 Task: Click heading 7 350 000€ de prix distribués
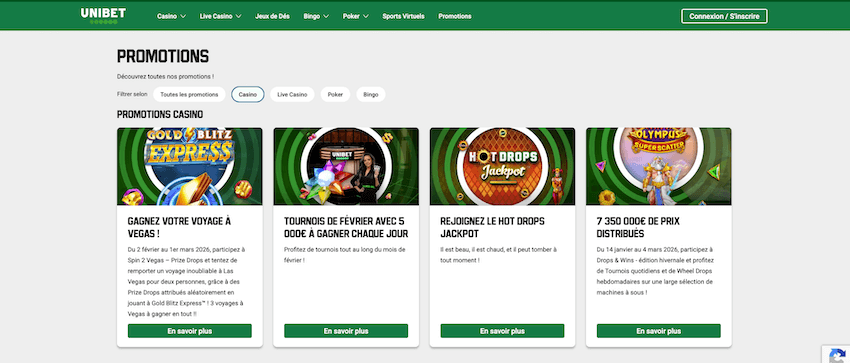[x=638, y=228]
